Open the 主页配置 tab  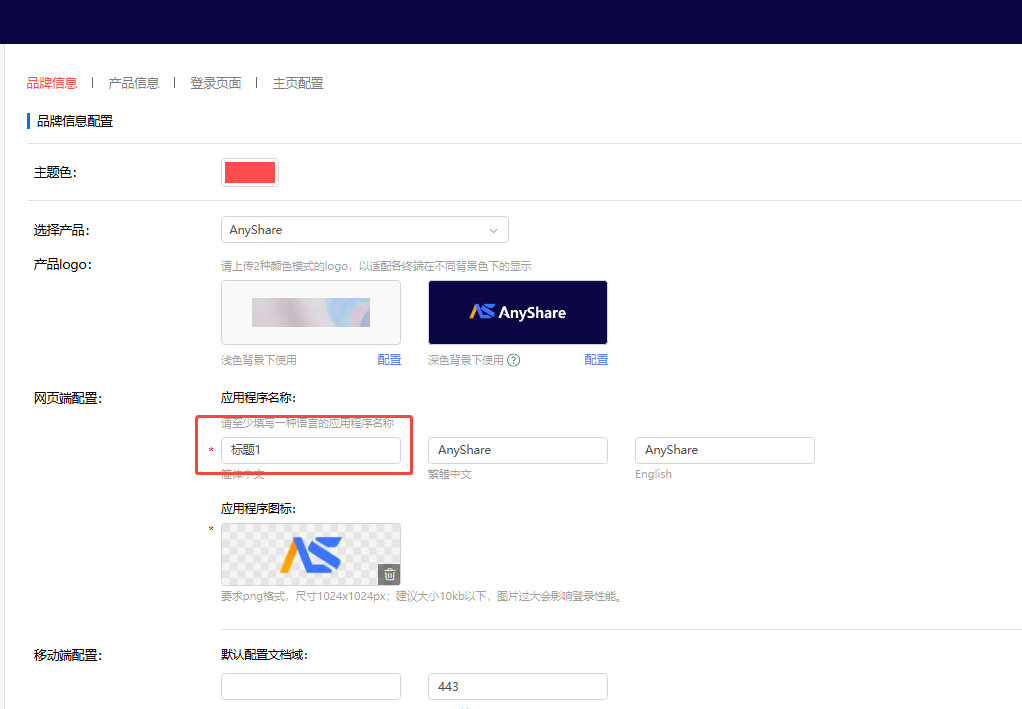297,82
